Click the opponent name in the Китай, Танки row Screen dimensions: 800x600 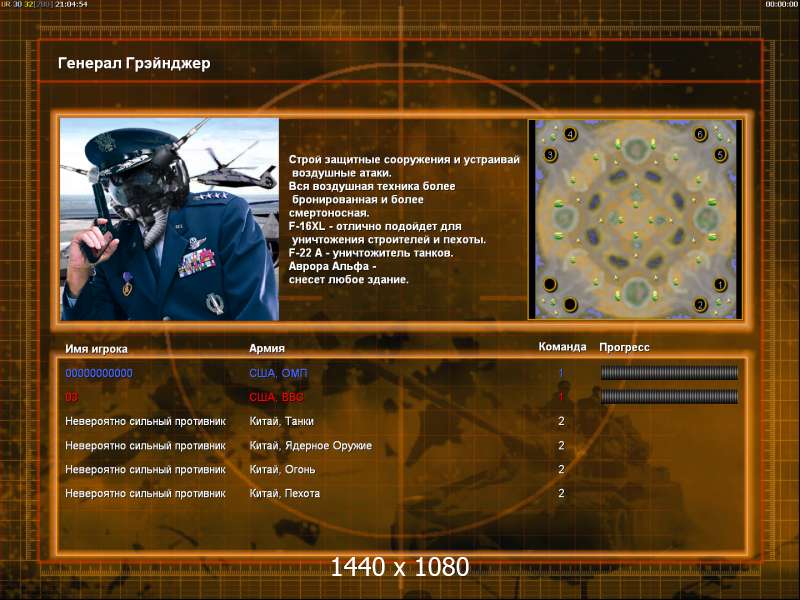pos(145,421)
